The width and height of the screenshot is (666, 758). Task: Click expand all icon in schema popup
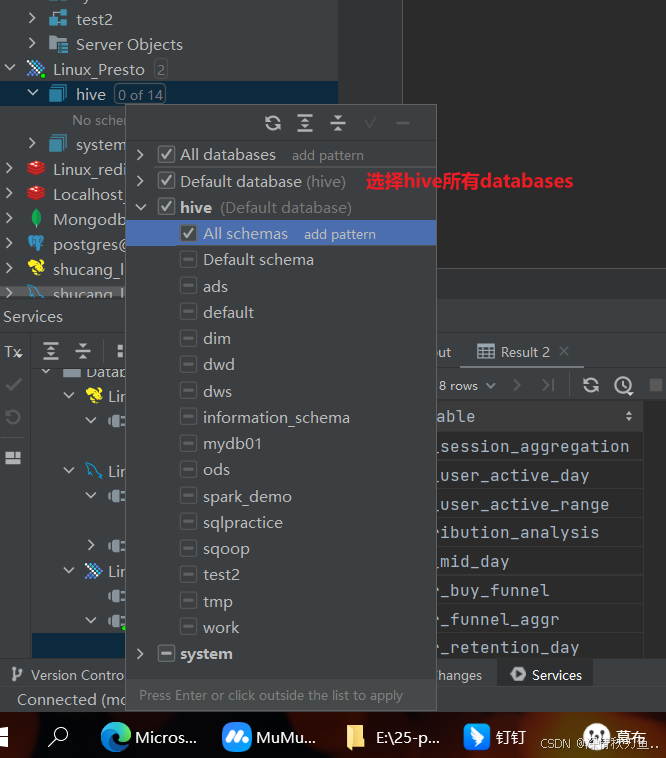tap(305, 123)
